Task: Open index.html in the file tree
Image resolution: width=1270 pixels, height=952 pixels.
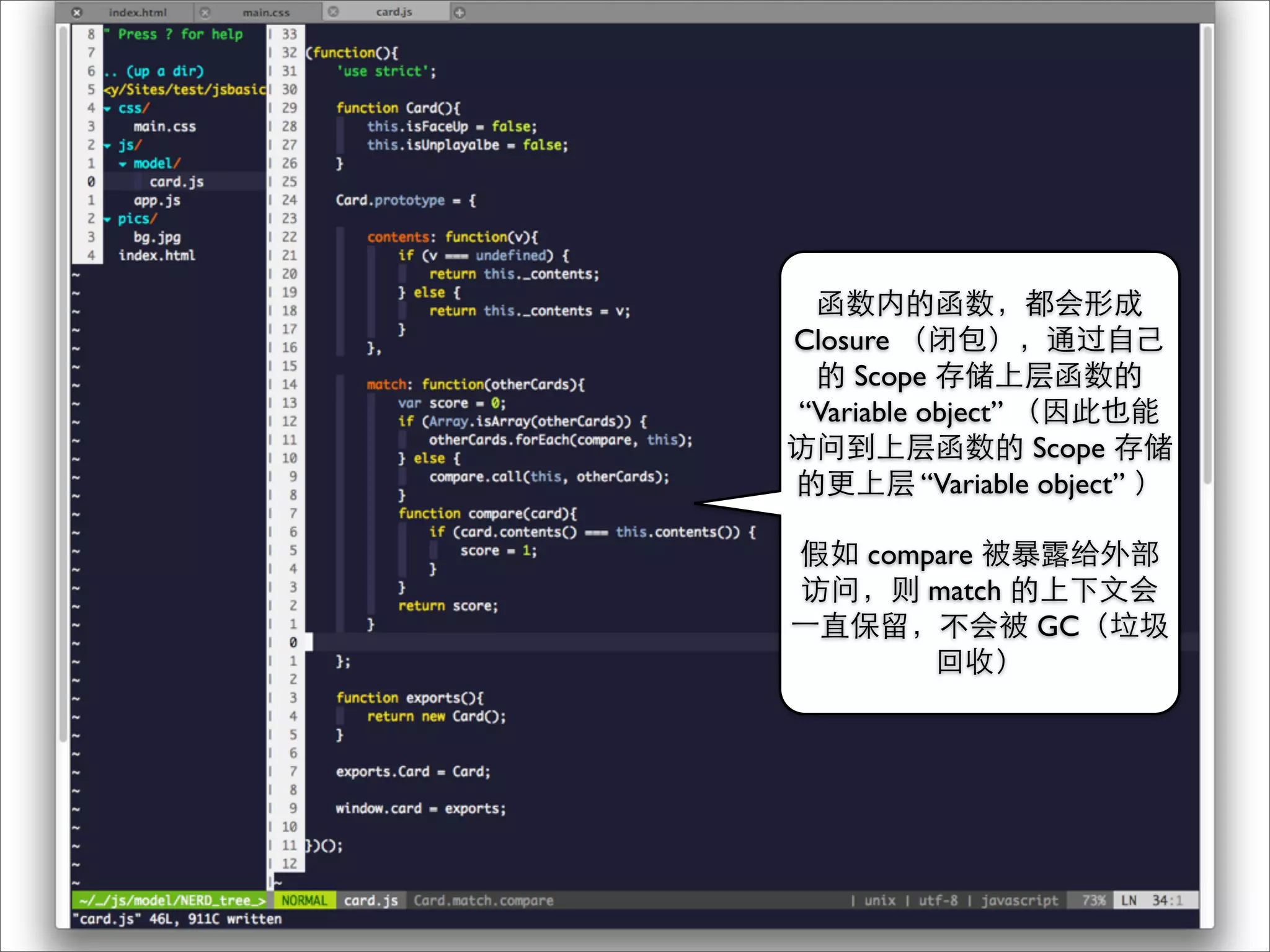Action: tap(157, 255)
